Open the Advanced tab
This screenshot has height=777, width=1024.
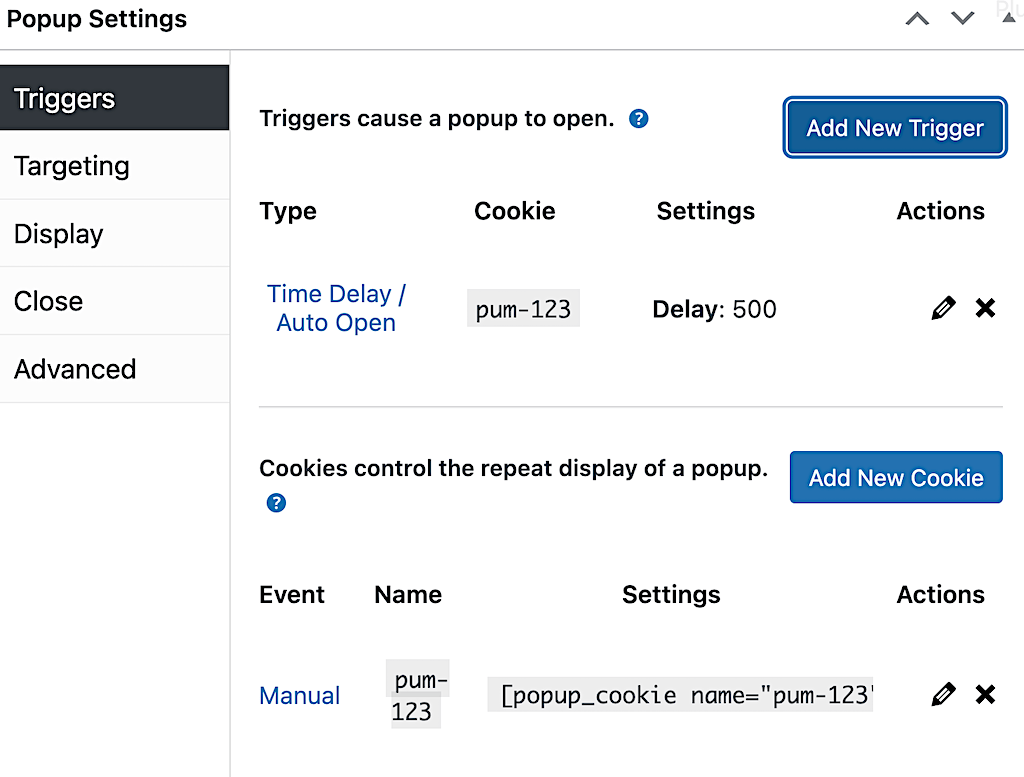114,369
